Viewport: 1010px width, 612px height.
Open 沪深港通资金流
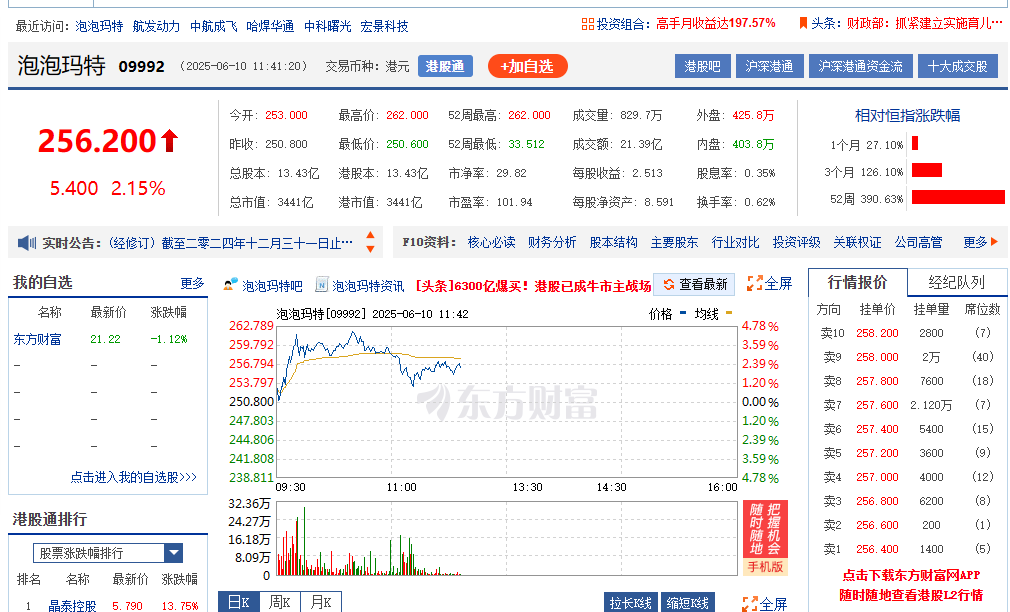(861, 66)
